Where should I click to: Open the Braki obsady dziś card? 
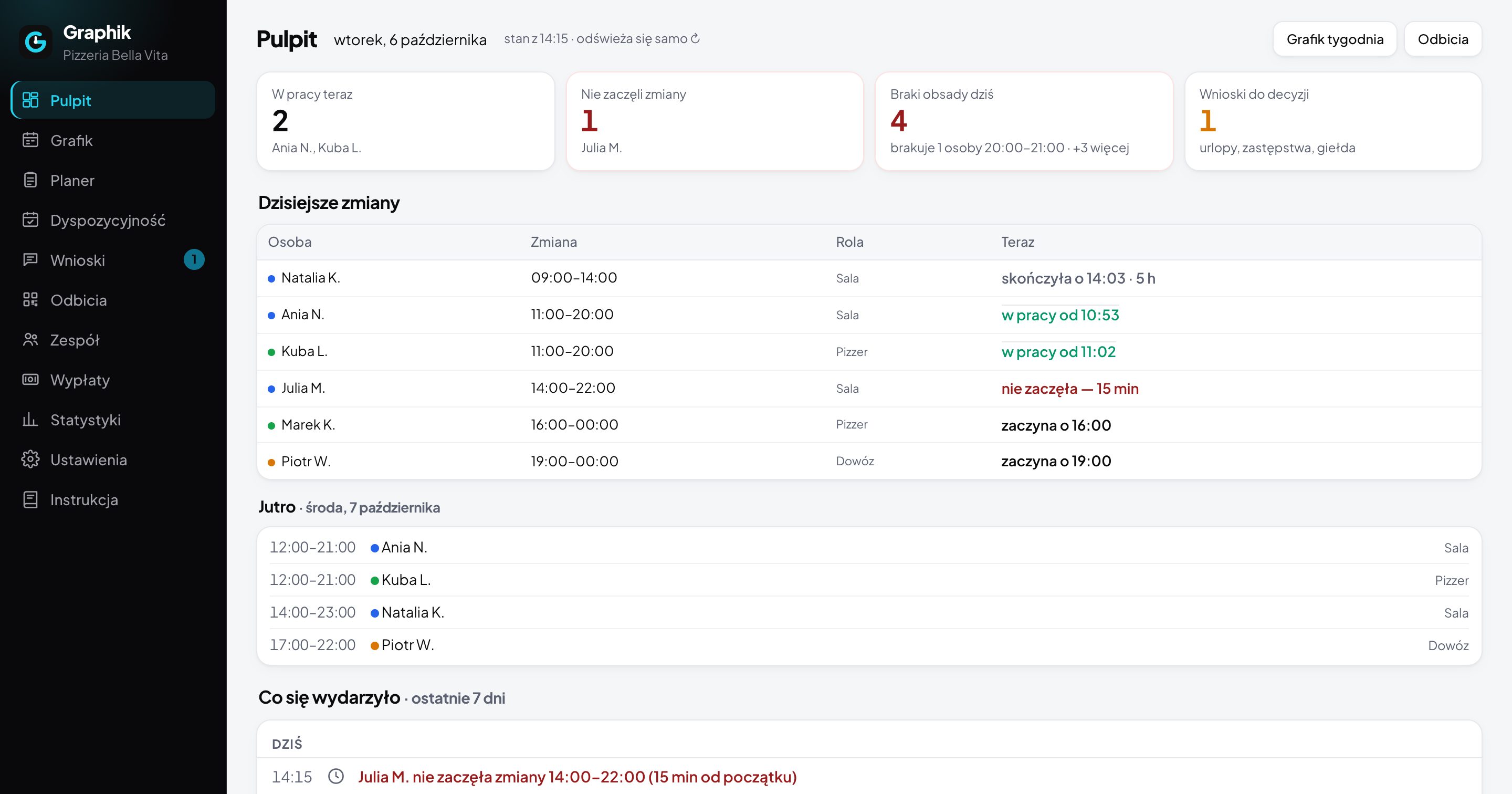click(1024, 121)
